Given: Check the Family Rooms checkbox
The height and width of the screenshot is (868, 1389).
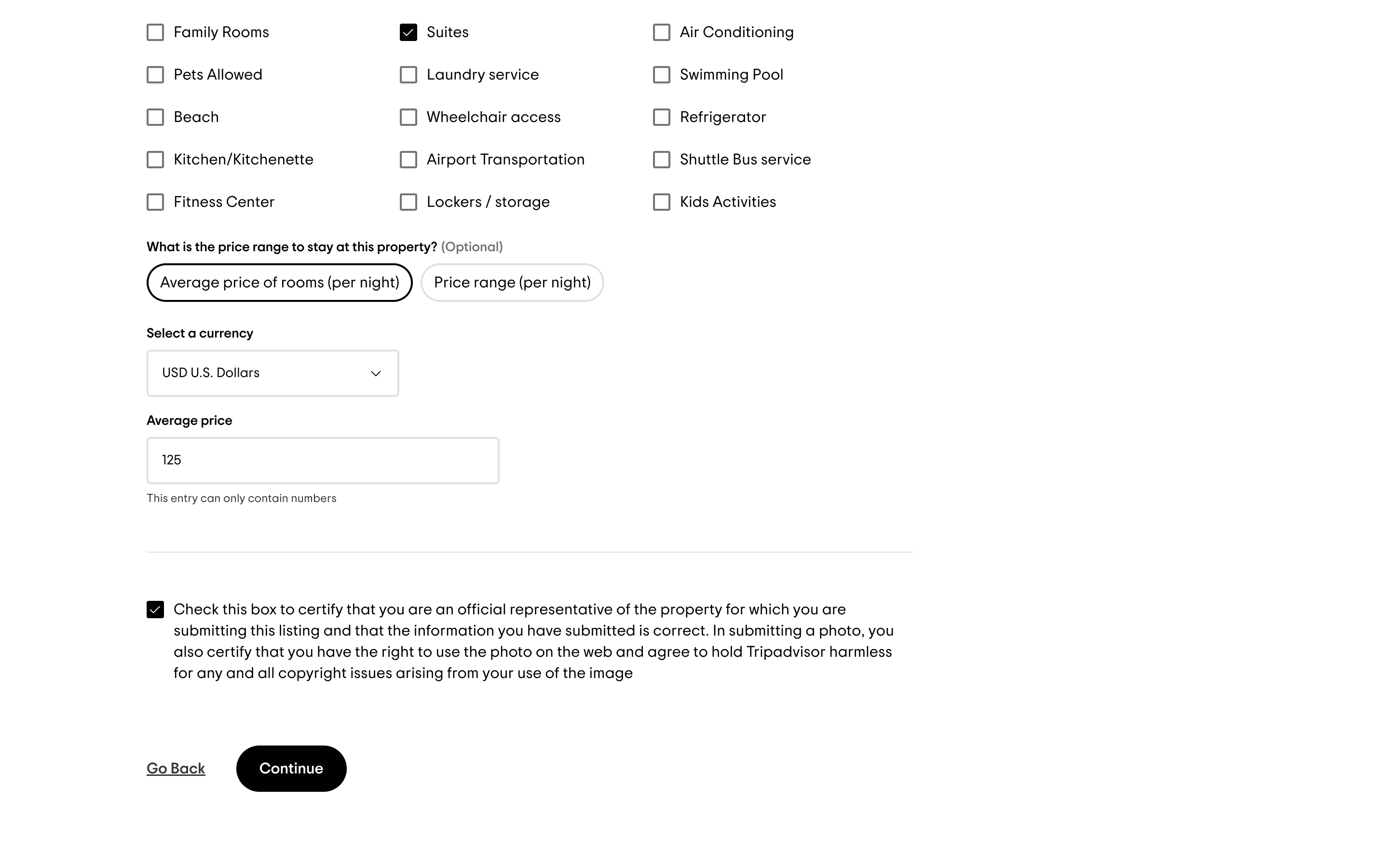Looking at the screenshot, I should [x=155, y=32].
